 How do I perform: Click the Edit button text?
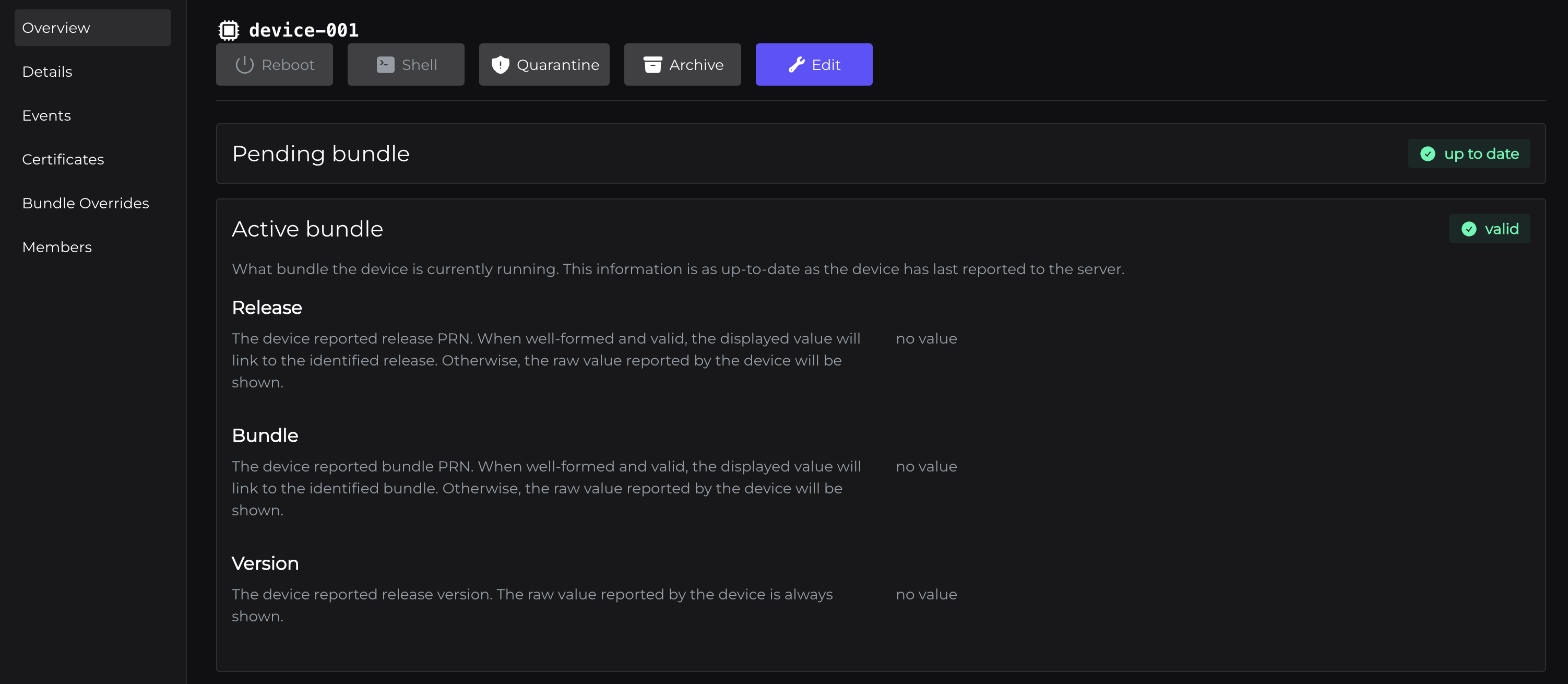point(825,65)
